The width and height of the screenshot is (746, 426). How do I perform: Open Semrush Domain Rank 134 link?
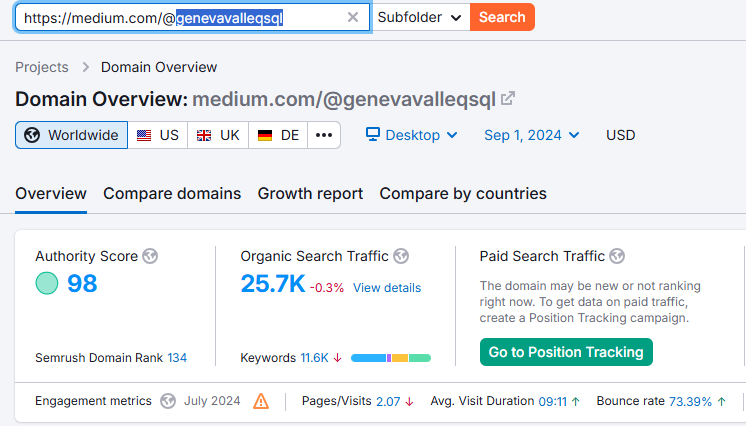point(177,358)
